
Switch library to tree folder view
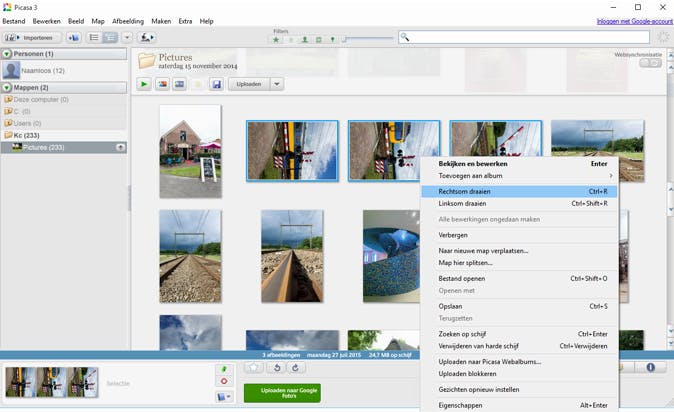coord(110,38)
